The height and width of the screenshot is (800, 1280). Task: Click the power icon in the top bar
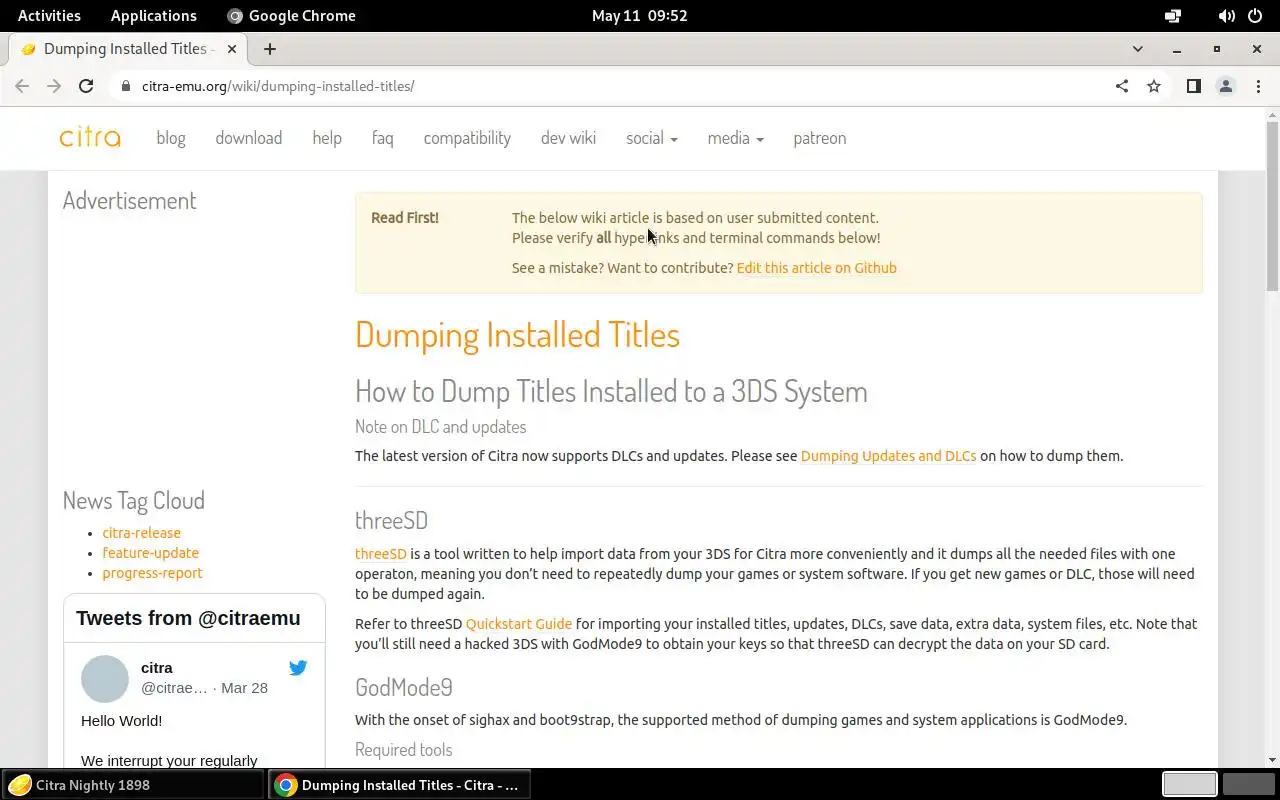pyautogui.click(x=1255, y=16)
